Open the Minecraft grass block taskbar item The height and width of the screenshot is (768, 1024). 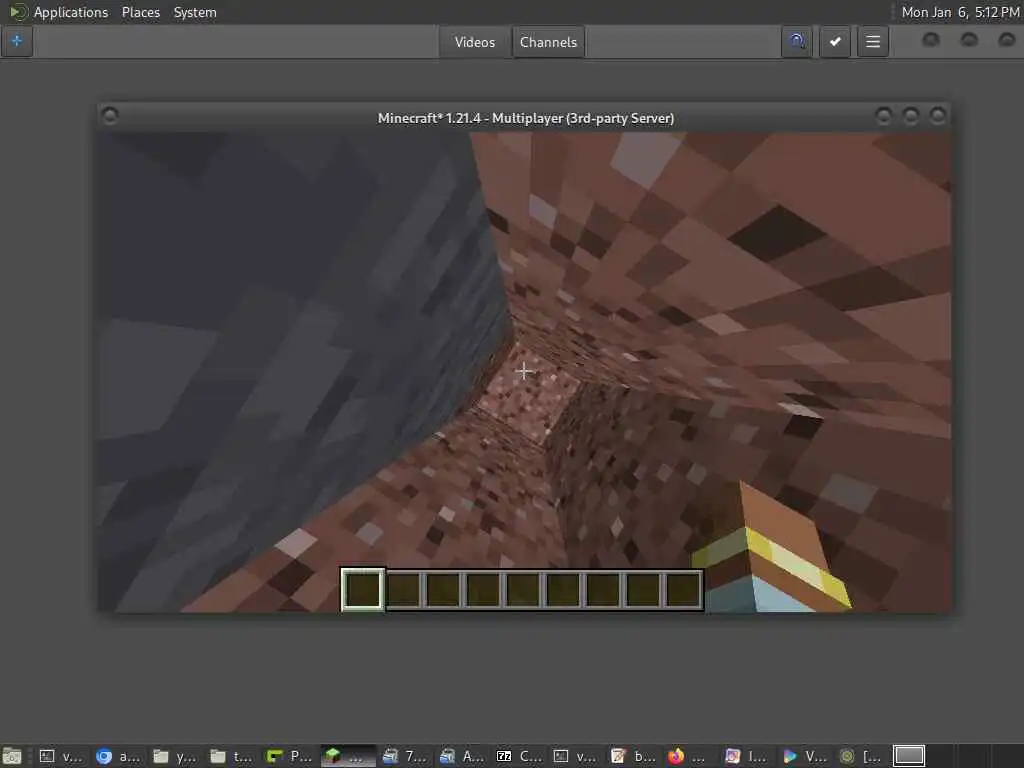click(347, 756)
